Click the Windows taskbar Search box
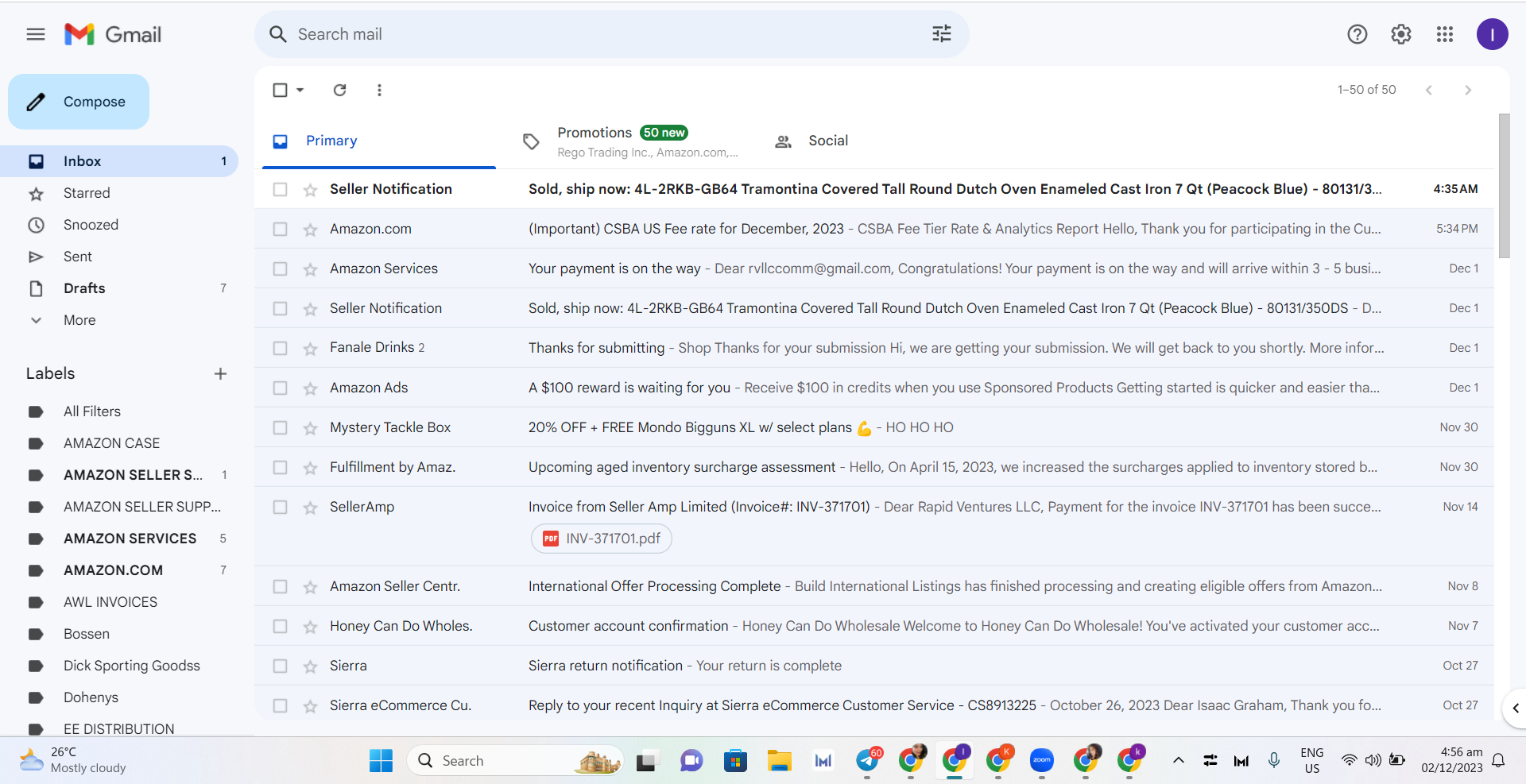Image resolution: width=1526 pixels, height=784 pixels. pos(515,760)
